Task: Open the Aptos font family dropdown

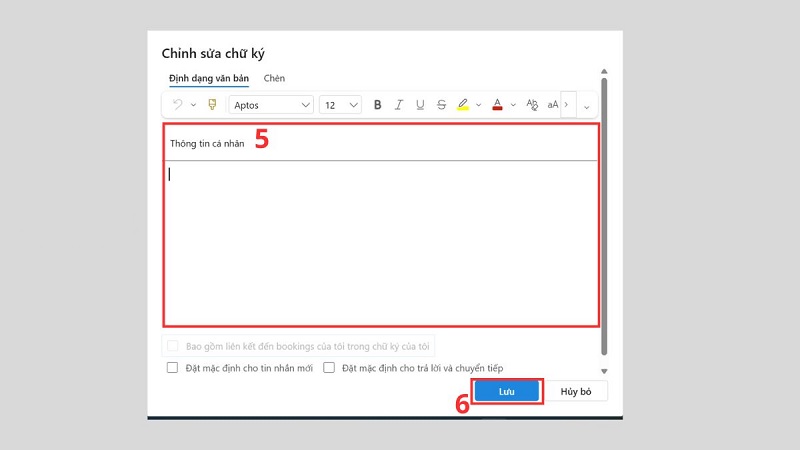Action: coord(271,105)
